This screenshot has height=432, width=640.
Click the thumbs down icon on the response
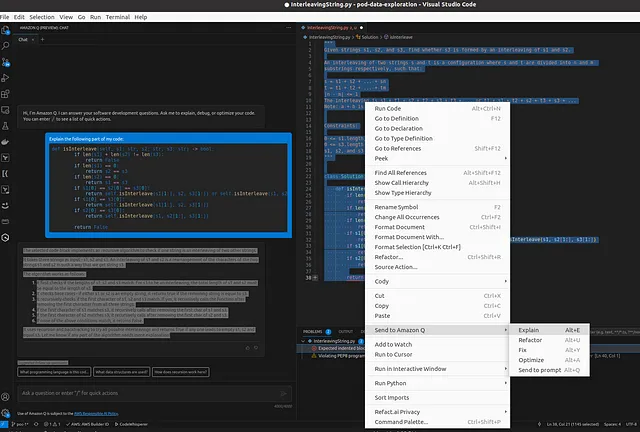256,348
